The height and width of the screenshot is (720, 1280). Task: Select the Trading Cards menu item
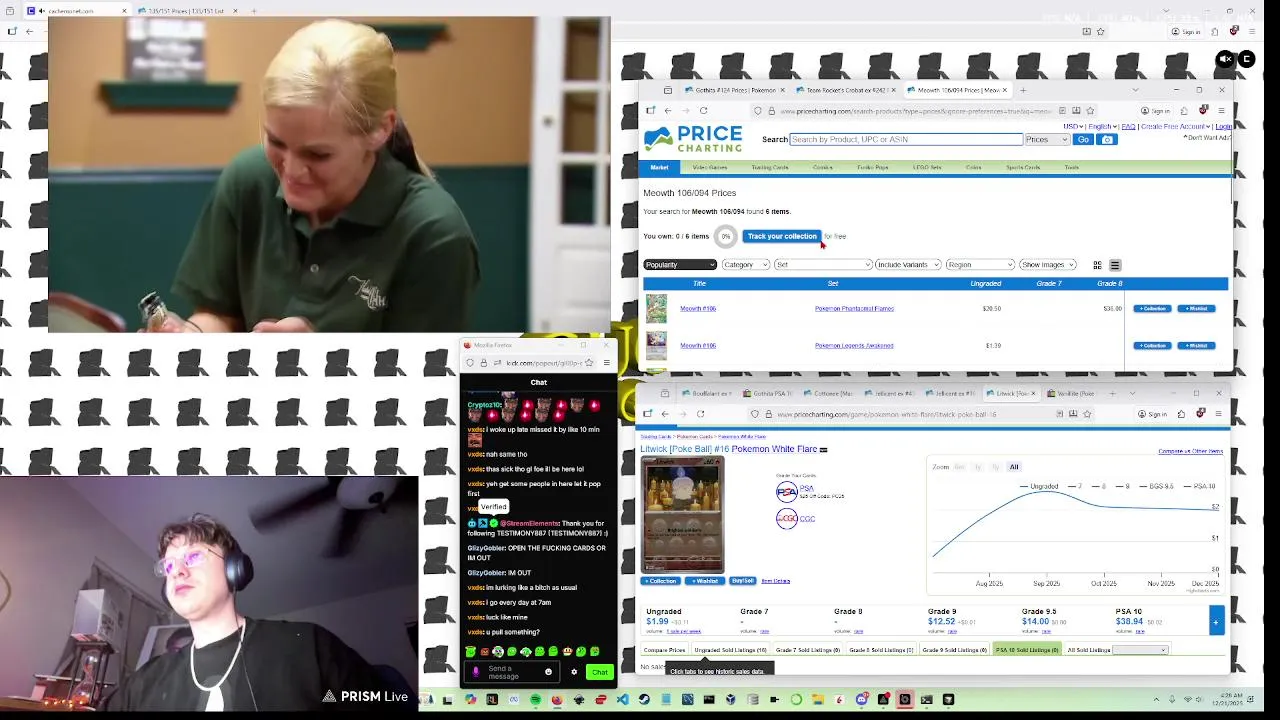770,168
